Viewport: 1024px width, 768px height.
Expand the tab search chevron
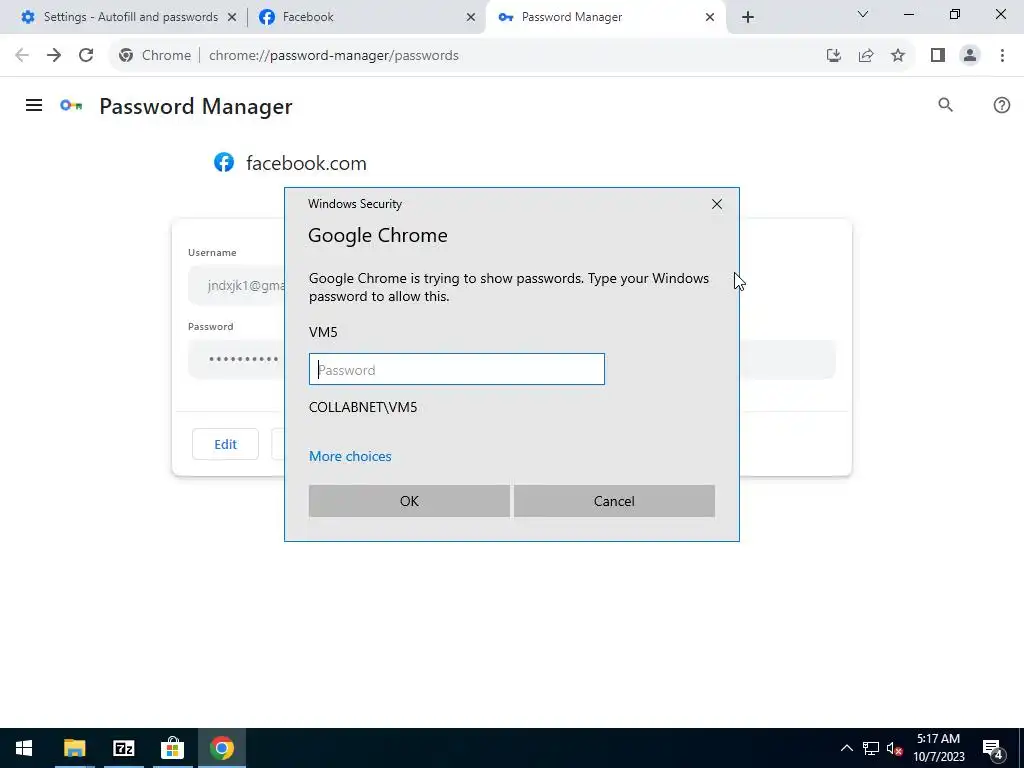click(x=863, y=14)
